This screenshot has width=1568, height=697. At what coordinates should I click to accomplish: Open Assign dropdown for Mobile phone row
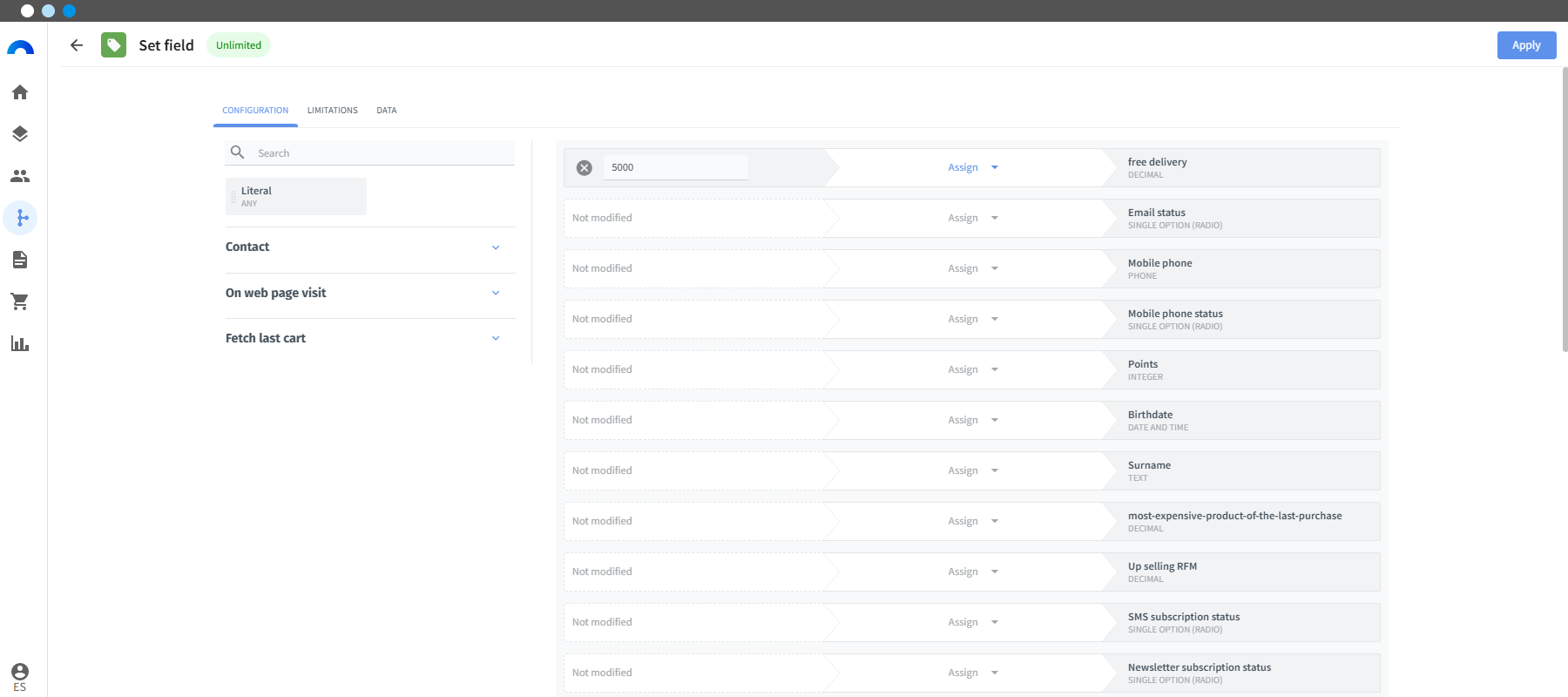pyautogui.click(x=973, y=268)
